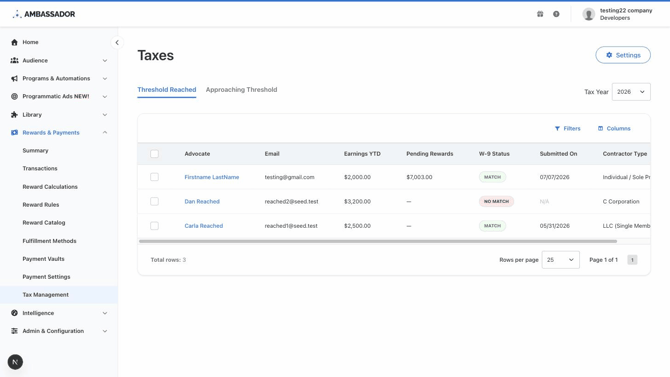Viewport: 670px width, 377px height.
Task: Click the $7,003.00 pending rewards value
Action: pyautogui.click(x=419, y=177)
